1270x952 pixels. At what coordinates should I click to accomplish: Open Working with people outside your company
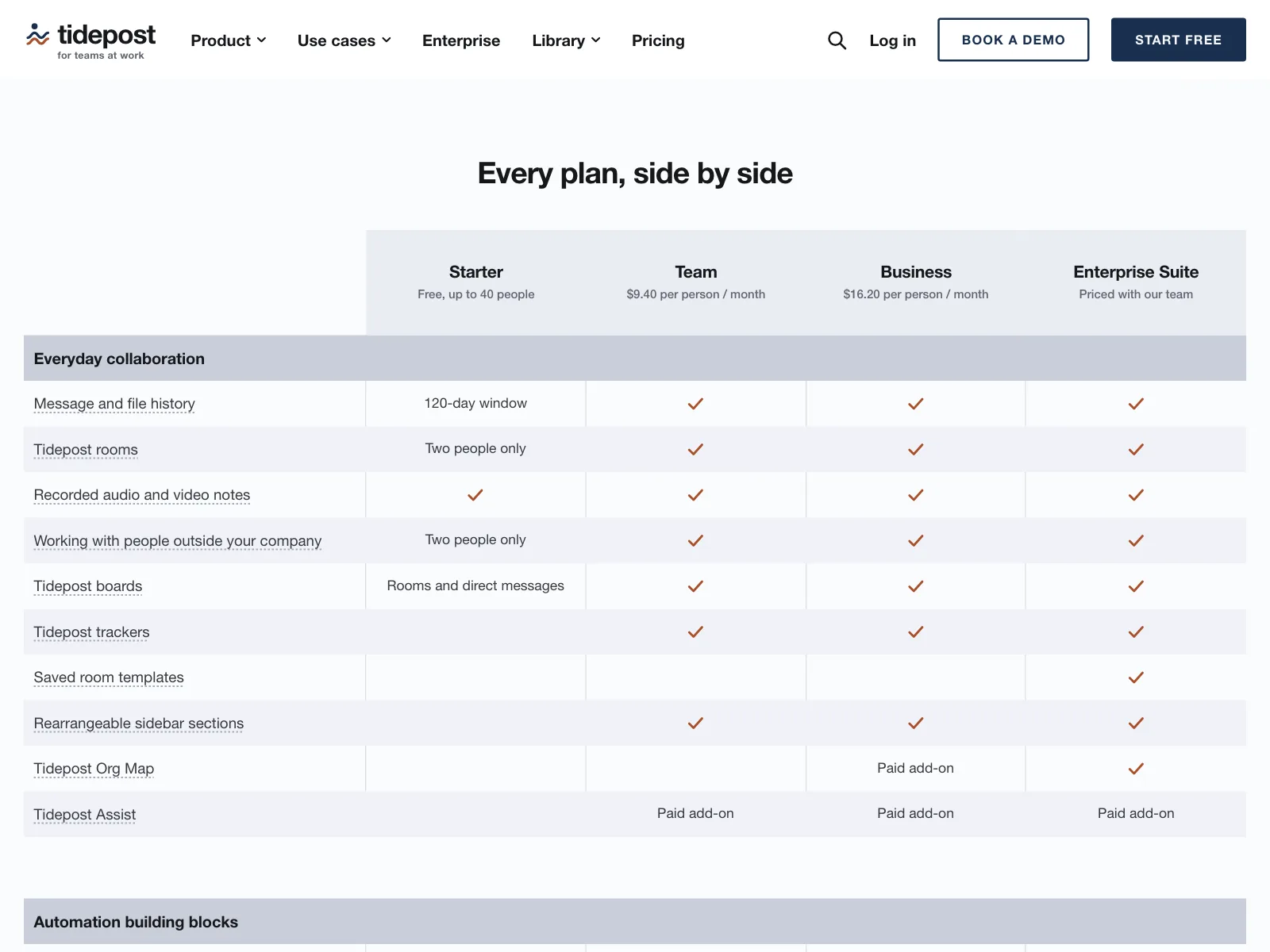(x=178, y=541)
